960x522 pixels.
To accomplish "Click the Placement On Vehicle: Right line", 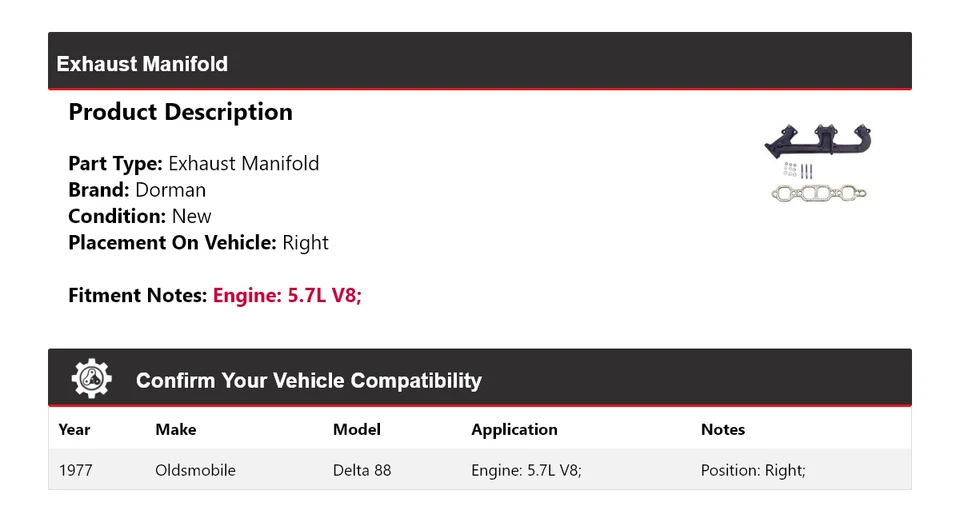I will pos(198,242).
